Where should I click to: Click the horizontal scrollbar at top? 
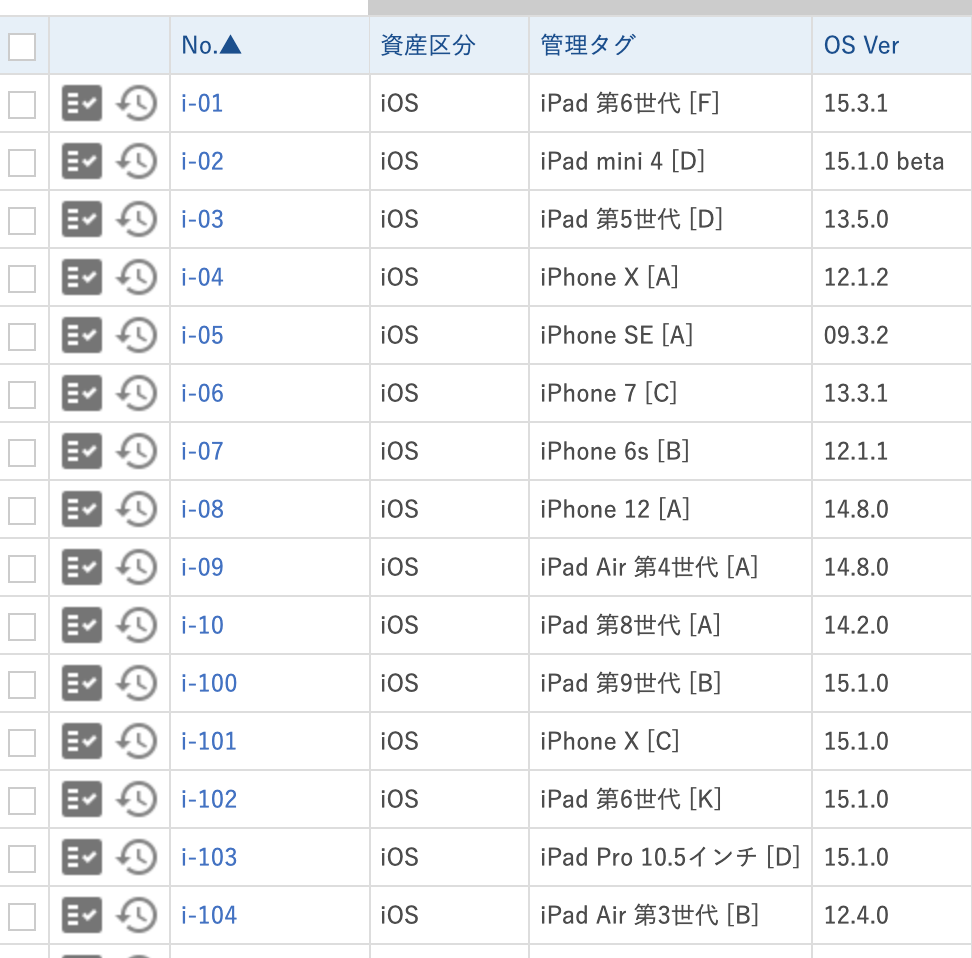[669, 7]
